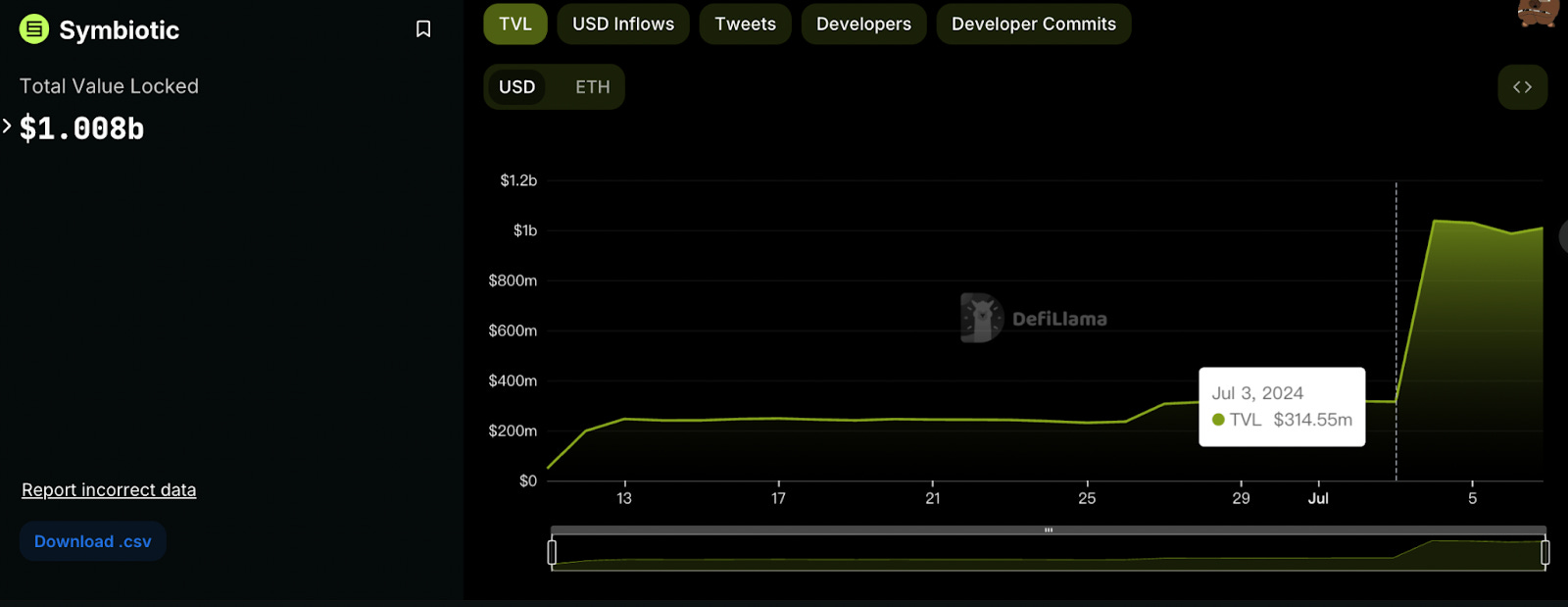Click the Total Value Locked label
Viewport: 1568px width, 607px height.
[109, 86]
